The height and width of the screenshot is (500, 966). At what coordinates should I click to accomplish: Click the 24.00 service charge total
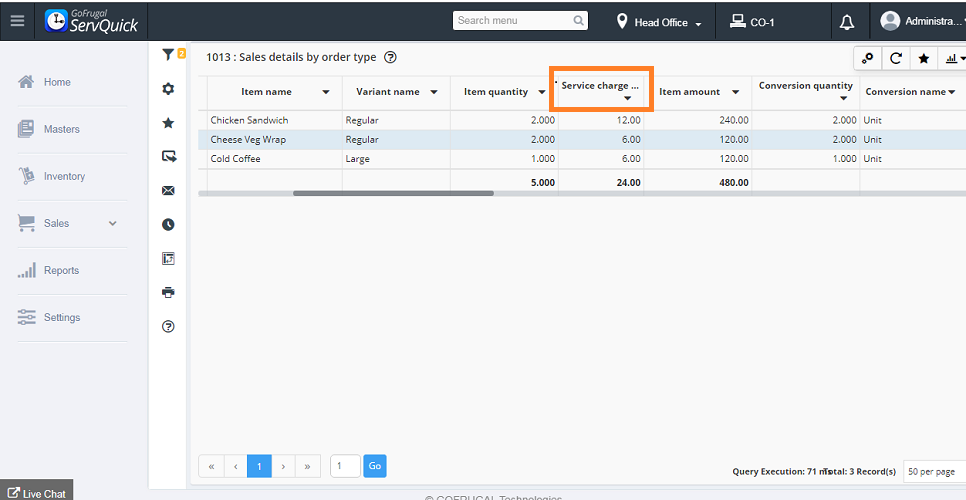coord(628,182)
